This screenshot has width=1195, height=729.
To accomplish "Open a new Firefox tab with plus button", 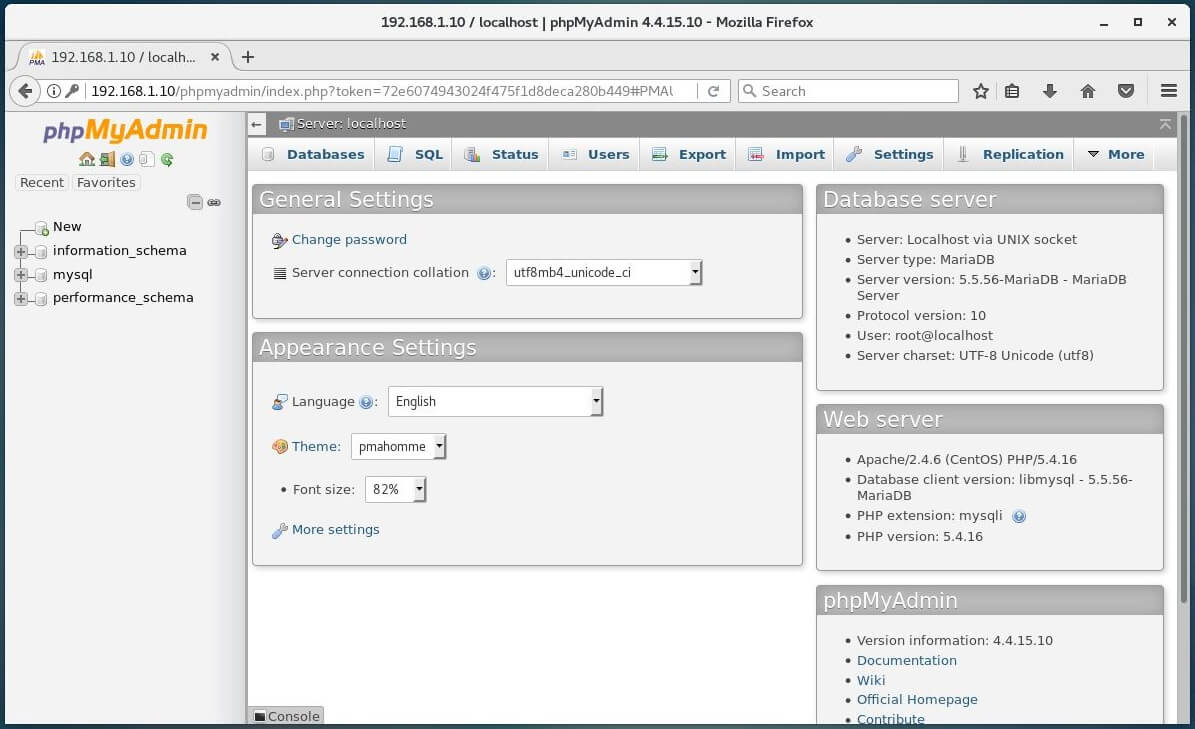I will point(248,57).
